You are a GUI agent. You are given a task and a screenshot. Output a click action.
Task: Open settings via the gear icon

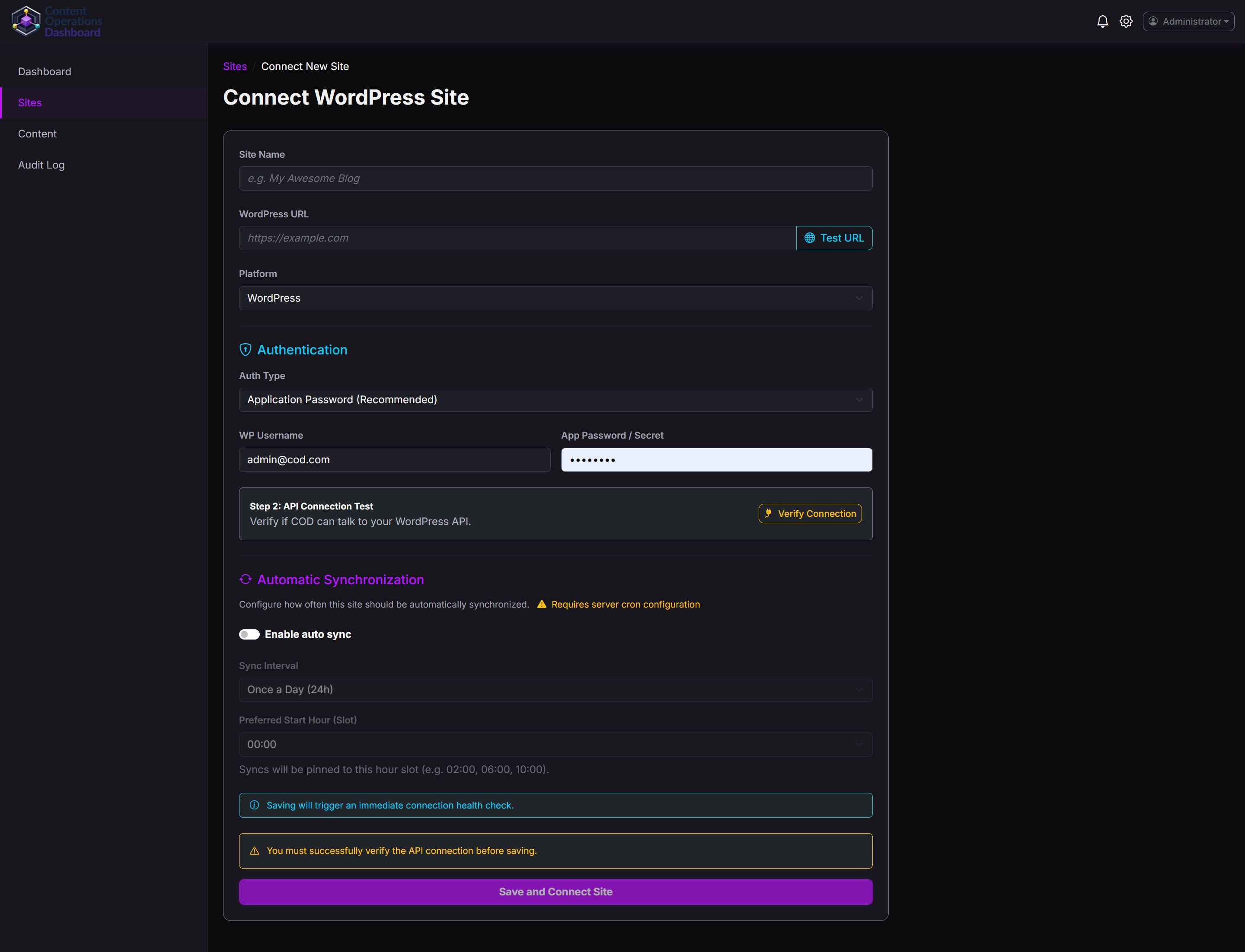[1126, 22]
